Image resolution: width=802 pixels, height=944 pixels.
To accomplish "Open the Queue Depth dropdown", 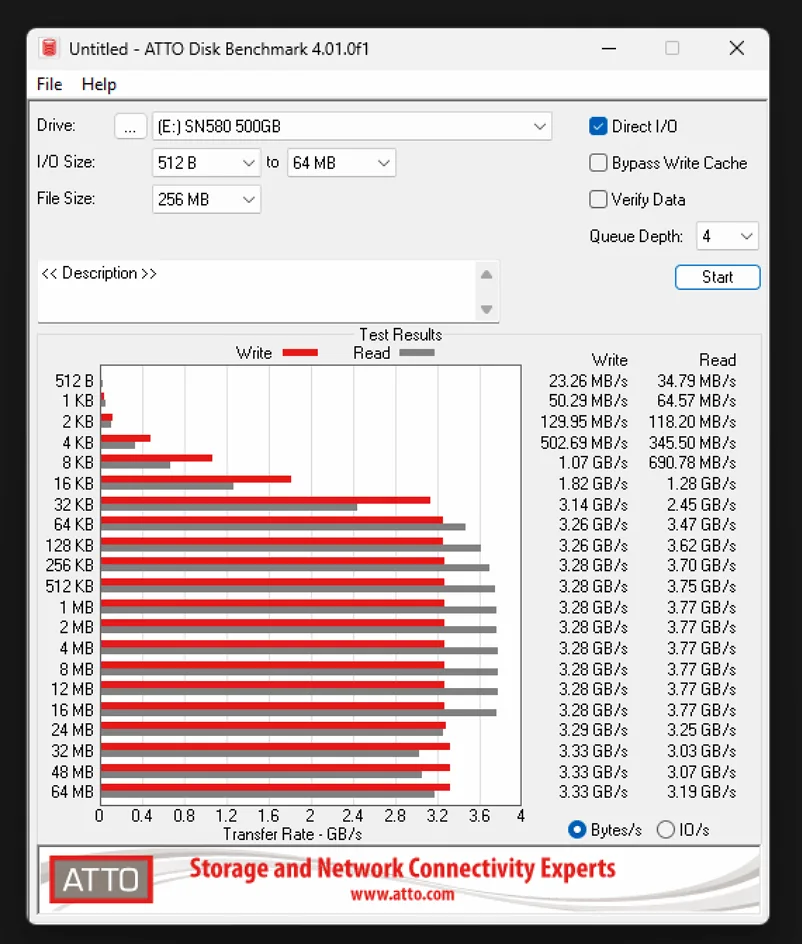I will coord(727,236).
